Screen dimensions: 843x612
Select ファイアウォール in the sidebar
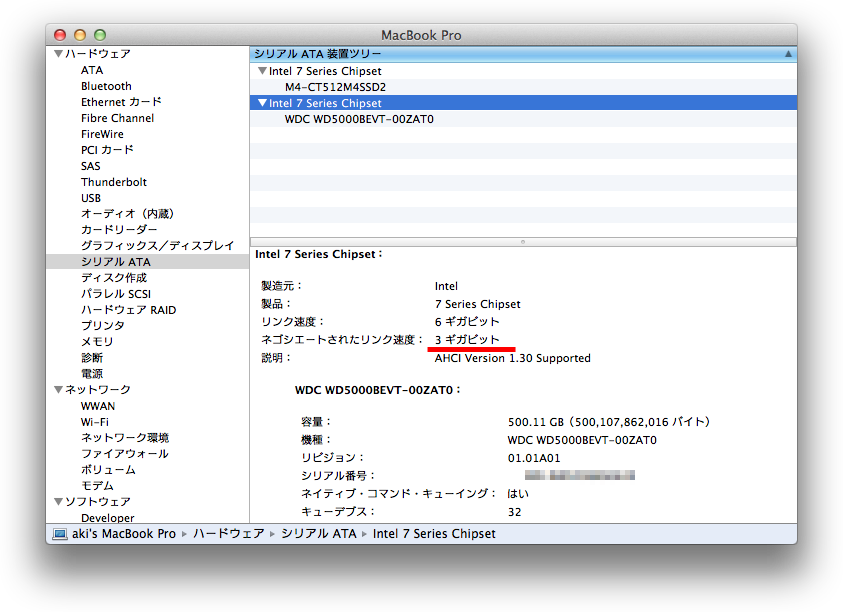tap(125, 453)
